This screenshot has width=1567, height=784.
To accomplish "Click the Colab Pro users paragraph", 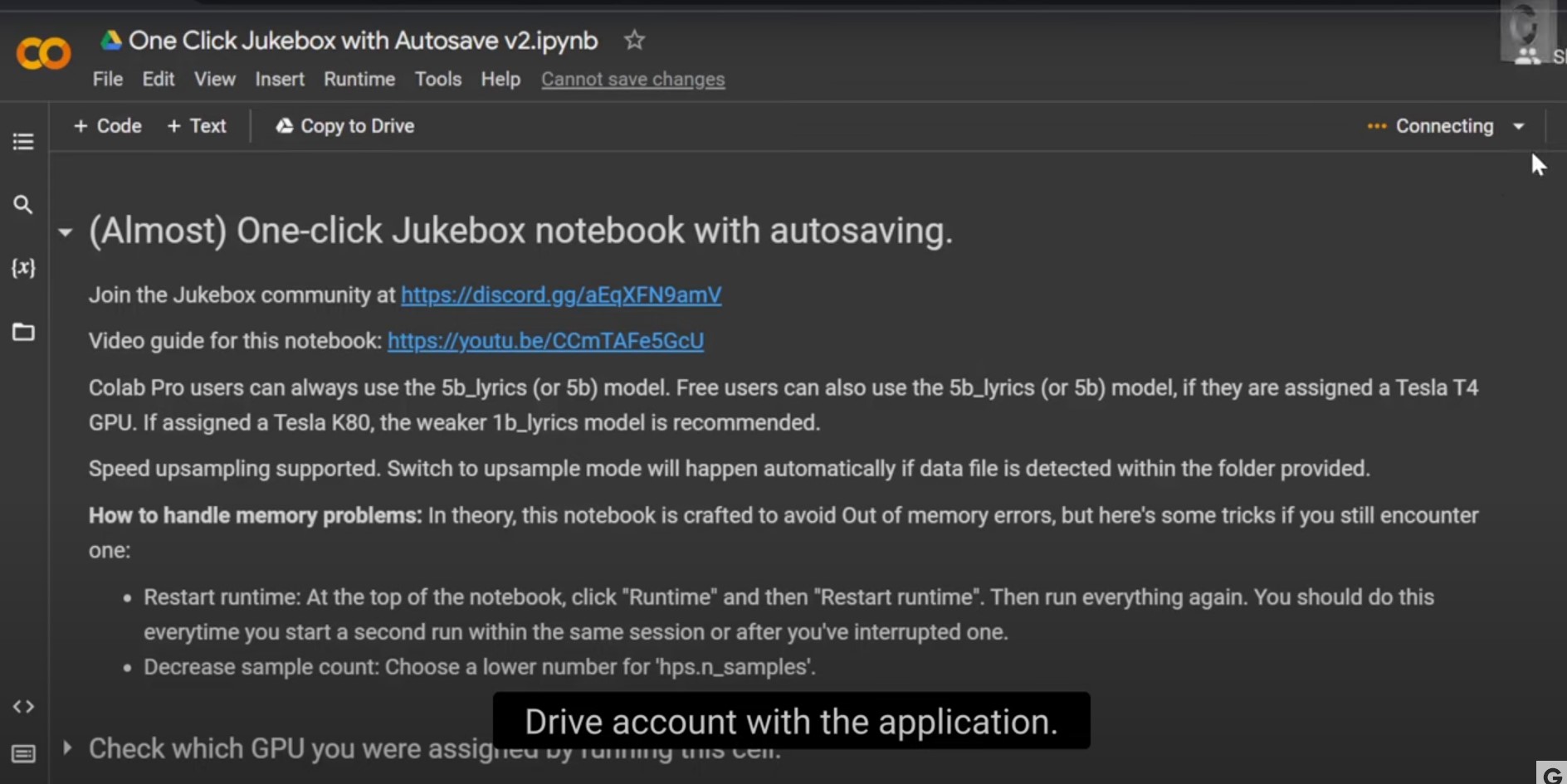I will (783, 405).
